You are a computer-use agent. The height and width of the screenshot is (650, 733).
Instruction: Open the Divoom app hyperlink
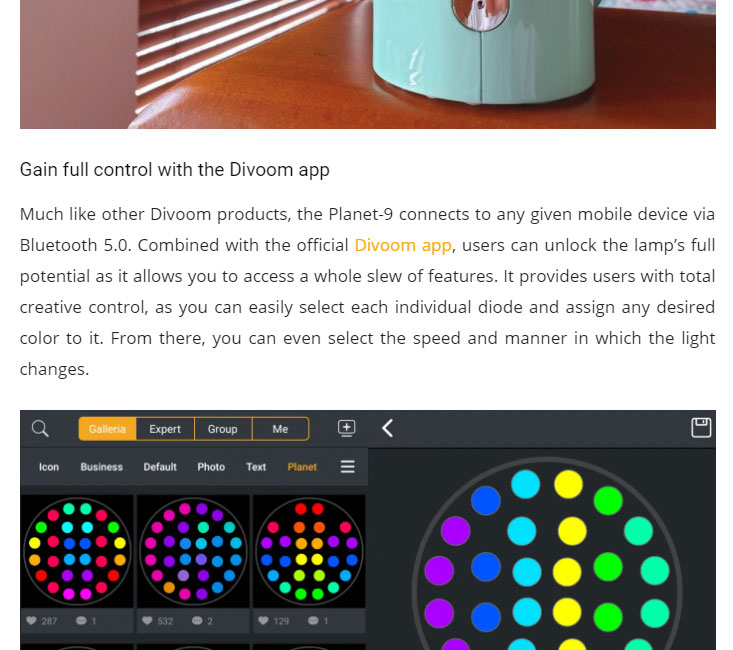403,245
